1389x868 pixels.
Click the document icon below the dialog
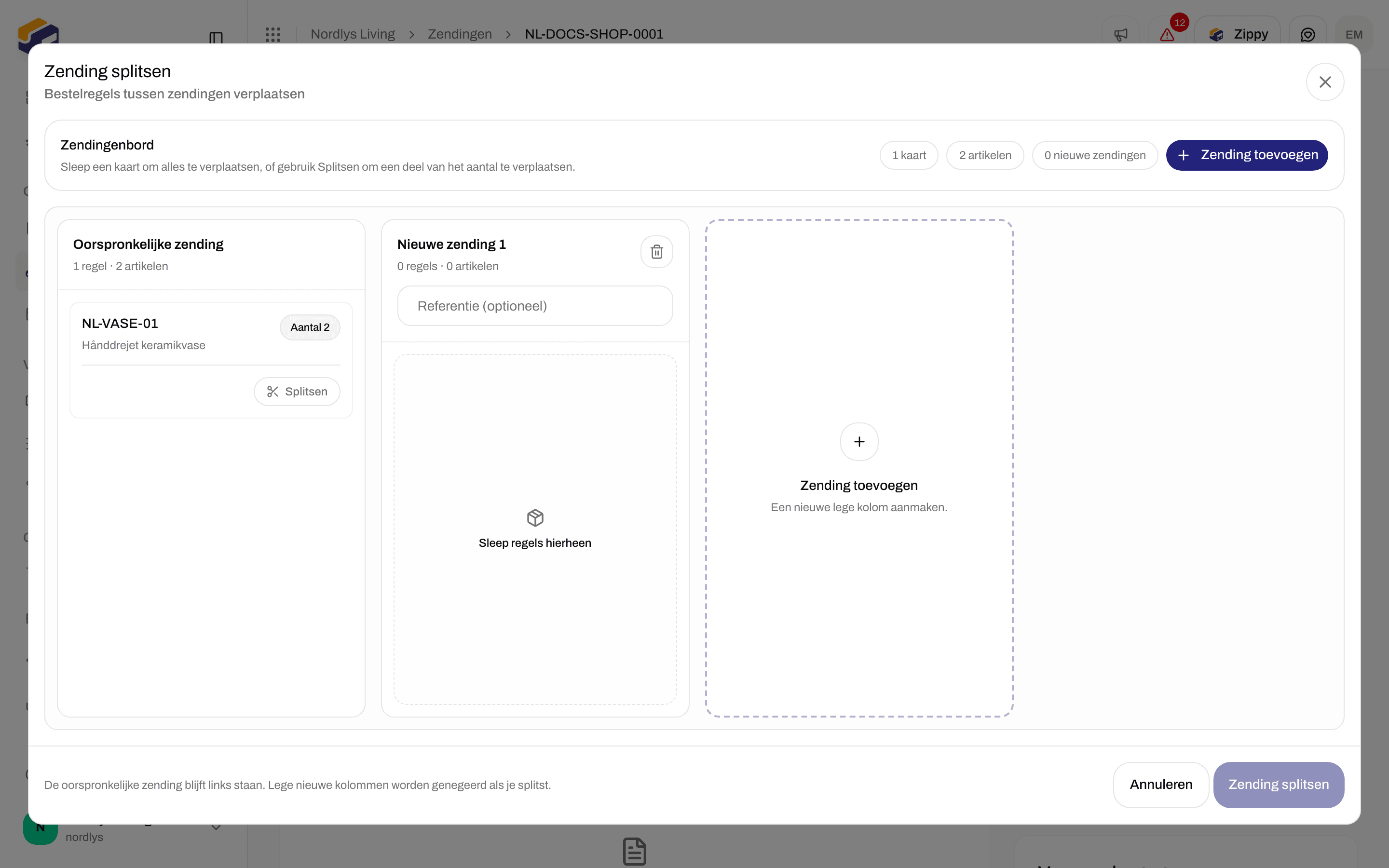[x=634, y=851]
